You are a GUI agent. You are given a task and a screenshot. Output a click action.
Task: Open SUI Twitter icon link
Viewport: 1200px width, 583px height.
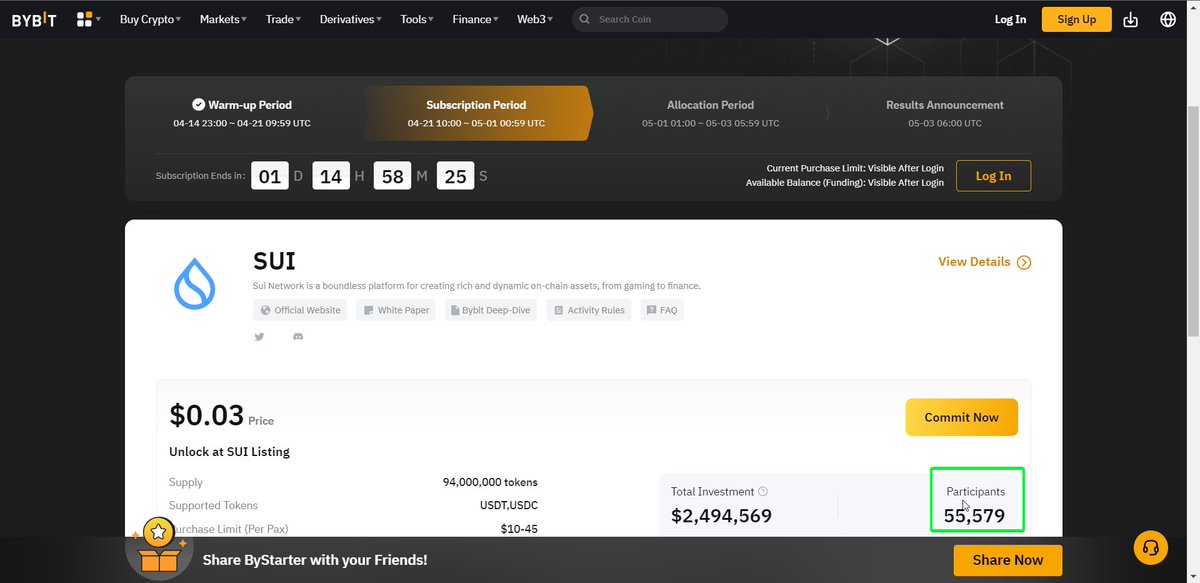tap(259, 337)
